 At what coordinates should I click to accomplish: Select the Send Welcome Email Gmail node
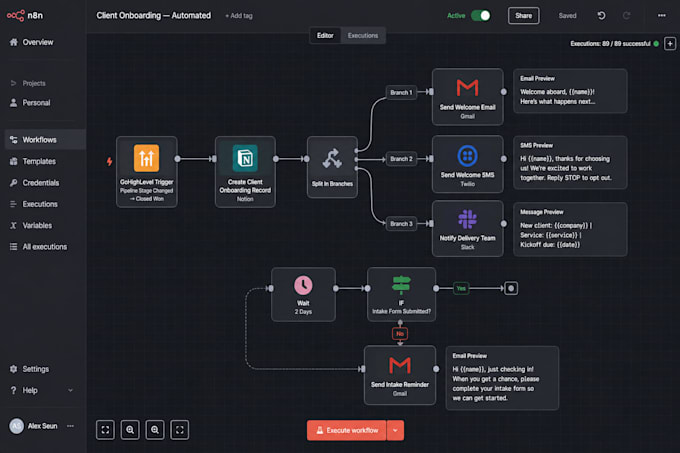tap(468, 97)
